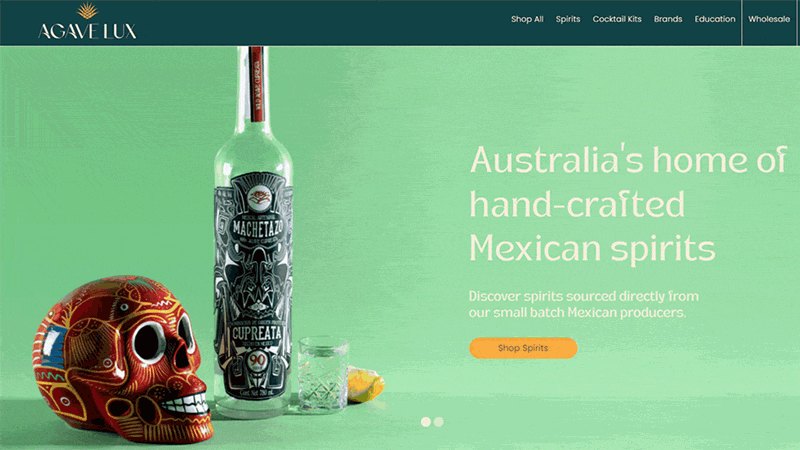Click the crystal shot glass image

pos(323,373)
